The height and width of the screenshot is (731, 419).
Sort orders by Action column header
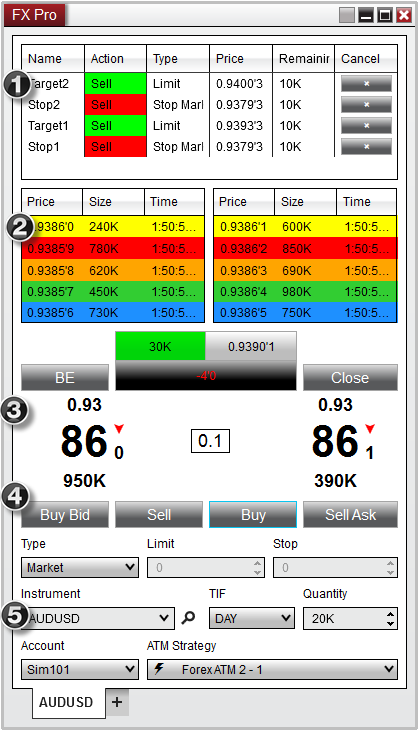pos(116,59)
